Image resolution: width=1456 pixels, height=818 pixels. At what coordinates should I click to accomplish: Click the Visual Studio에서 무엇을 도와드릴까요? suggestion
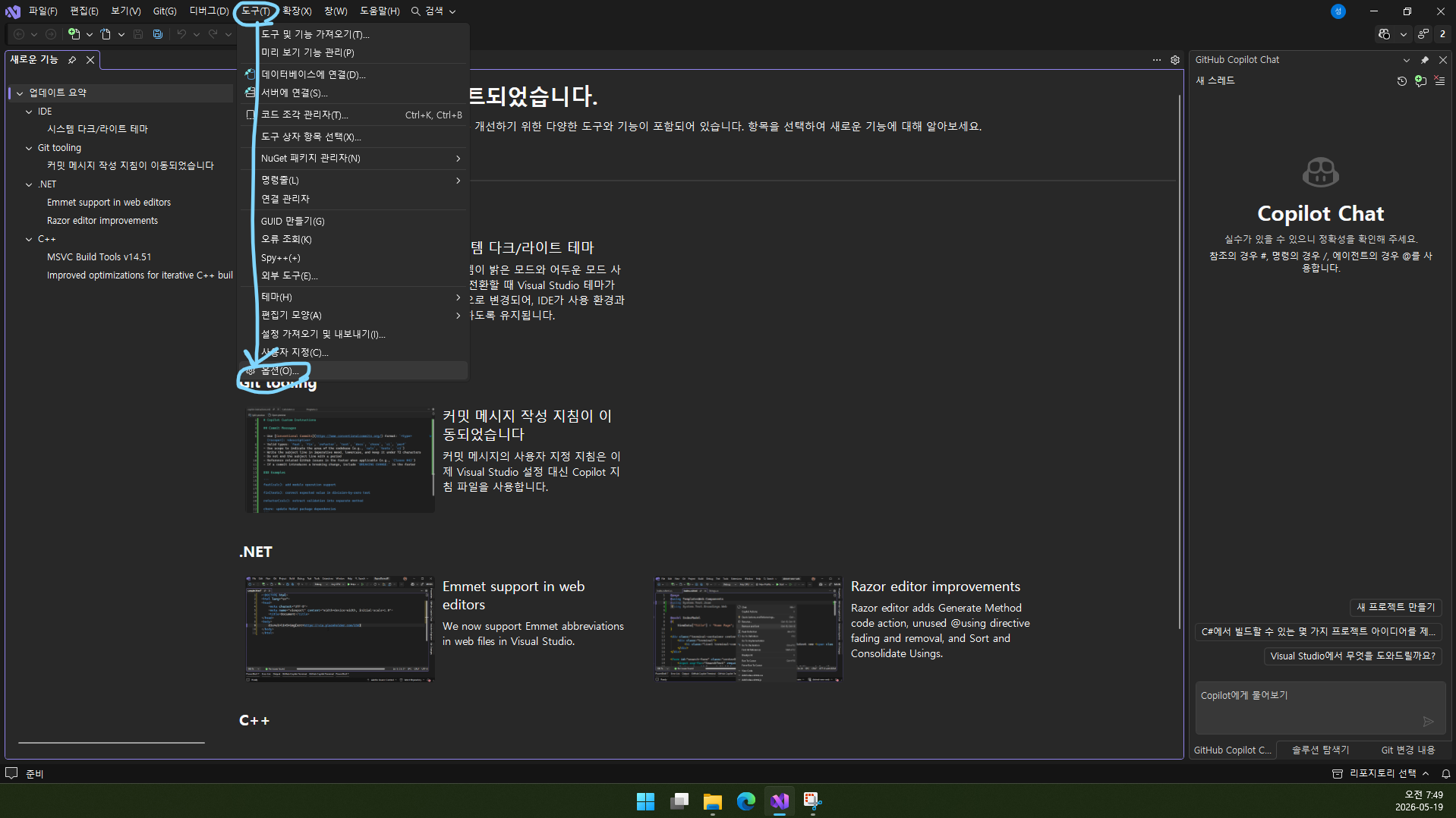pos(1353,656)
